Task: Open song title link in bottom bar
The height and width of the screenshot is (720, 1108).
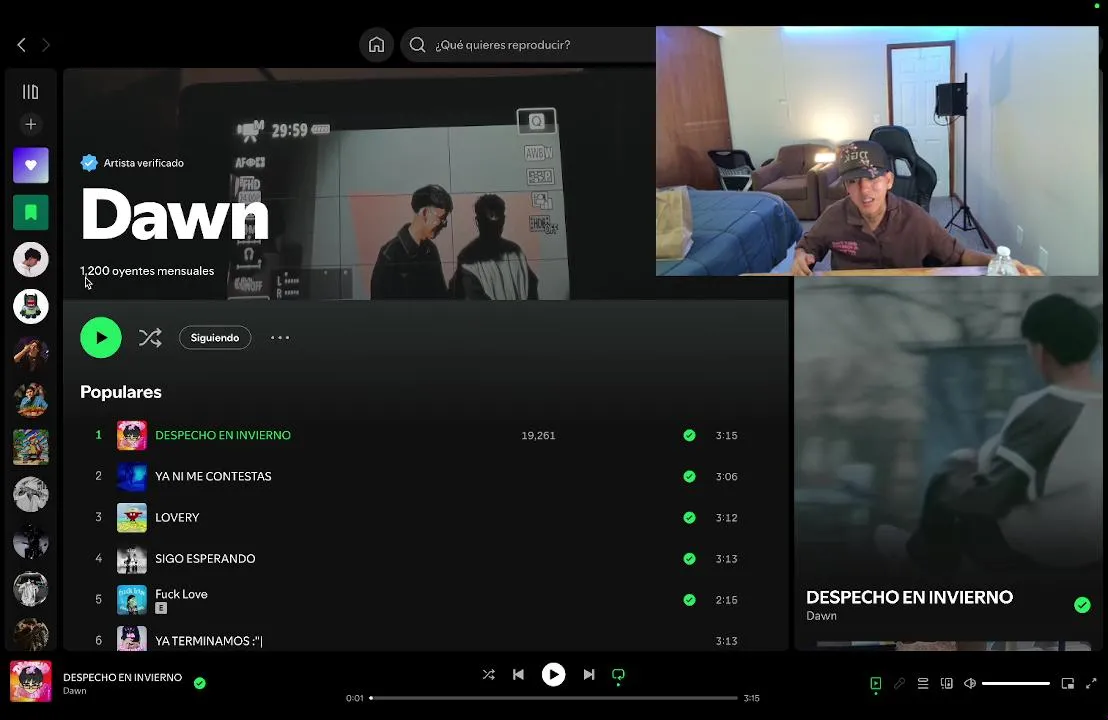Action: click(x=122, y=677)
